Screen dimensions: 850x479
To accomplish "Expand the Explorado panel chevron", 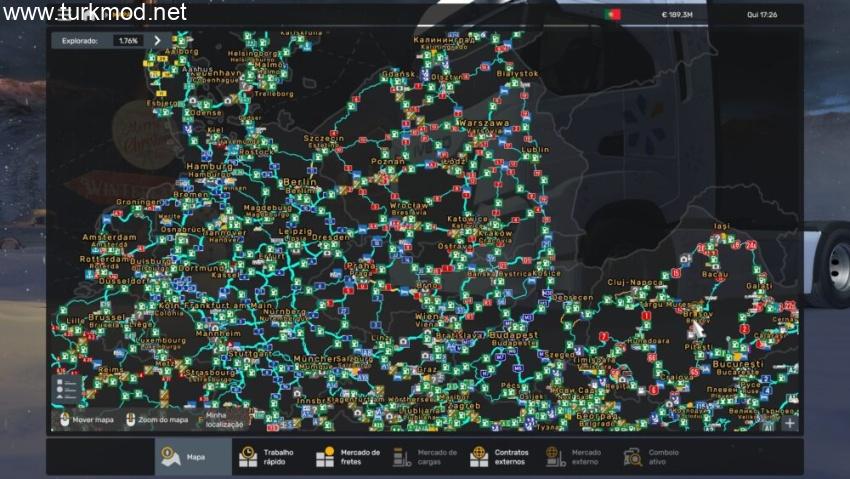I will 157,41.
